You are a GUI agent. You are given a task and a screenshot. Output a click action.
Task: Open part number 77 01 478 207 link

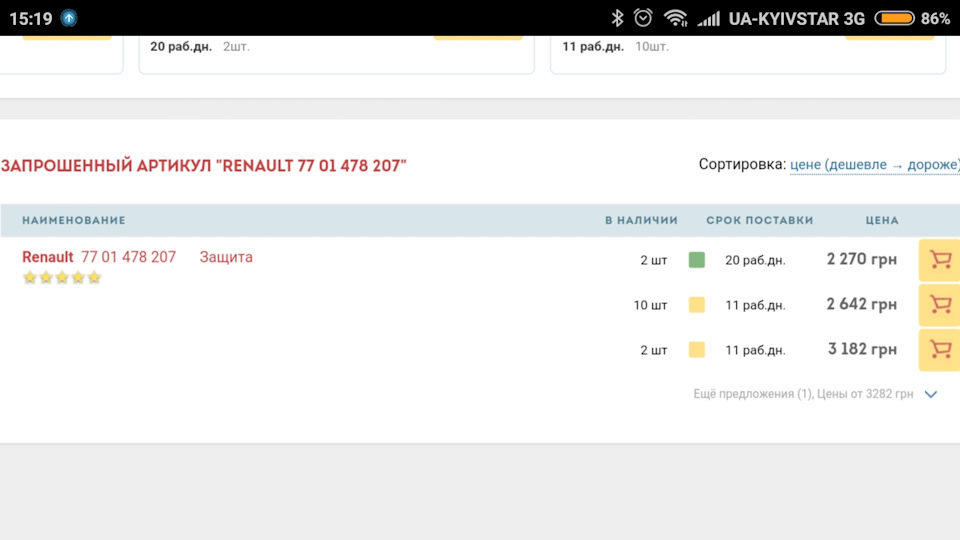(x=129, y=257)
